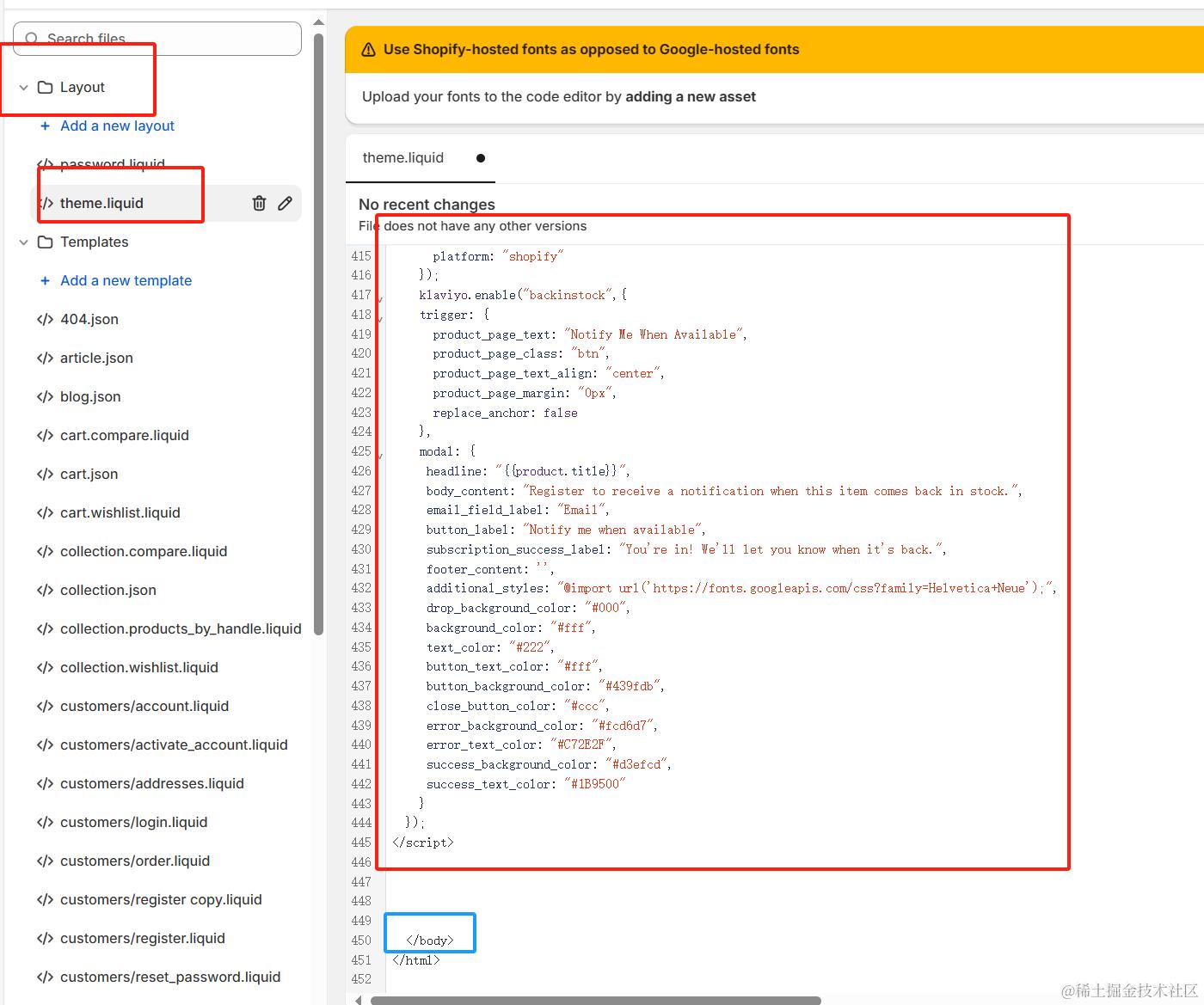Screen dimensions: 1204x1005
Task: Click the "#1B9500" success text color value
Action: tap(595, 784)
